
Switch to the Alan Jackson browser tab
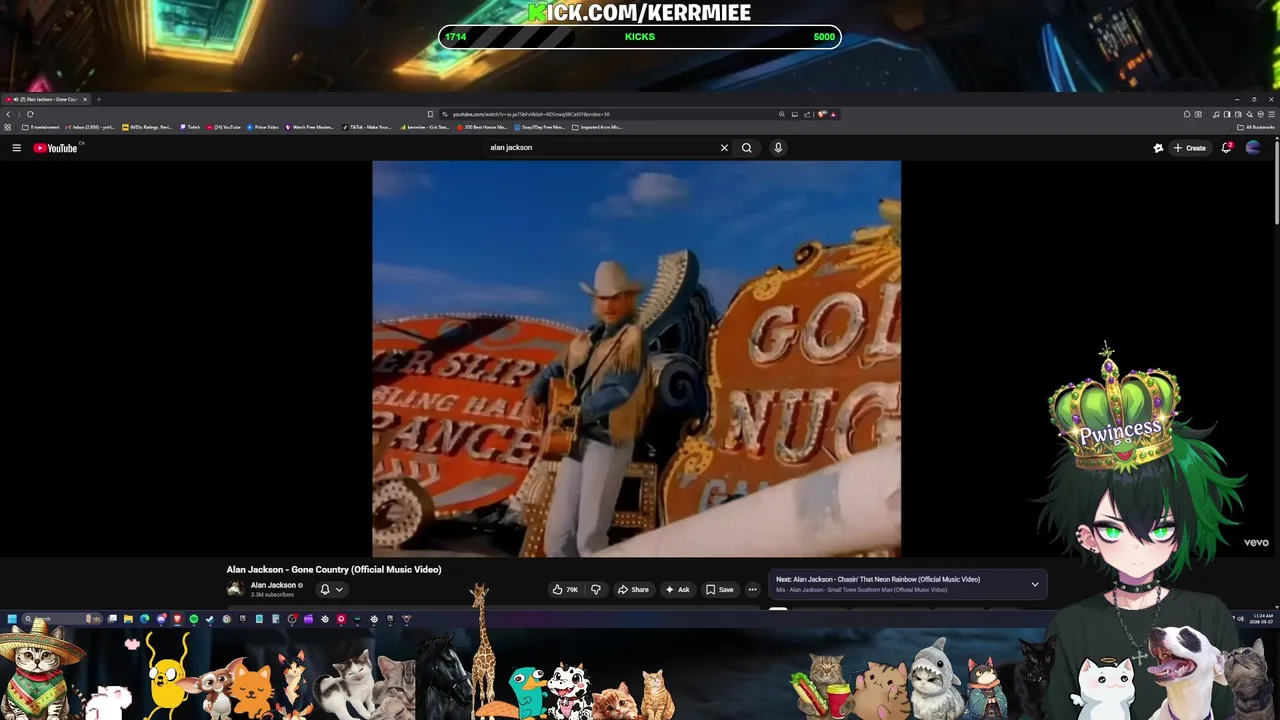[46, 99]
